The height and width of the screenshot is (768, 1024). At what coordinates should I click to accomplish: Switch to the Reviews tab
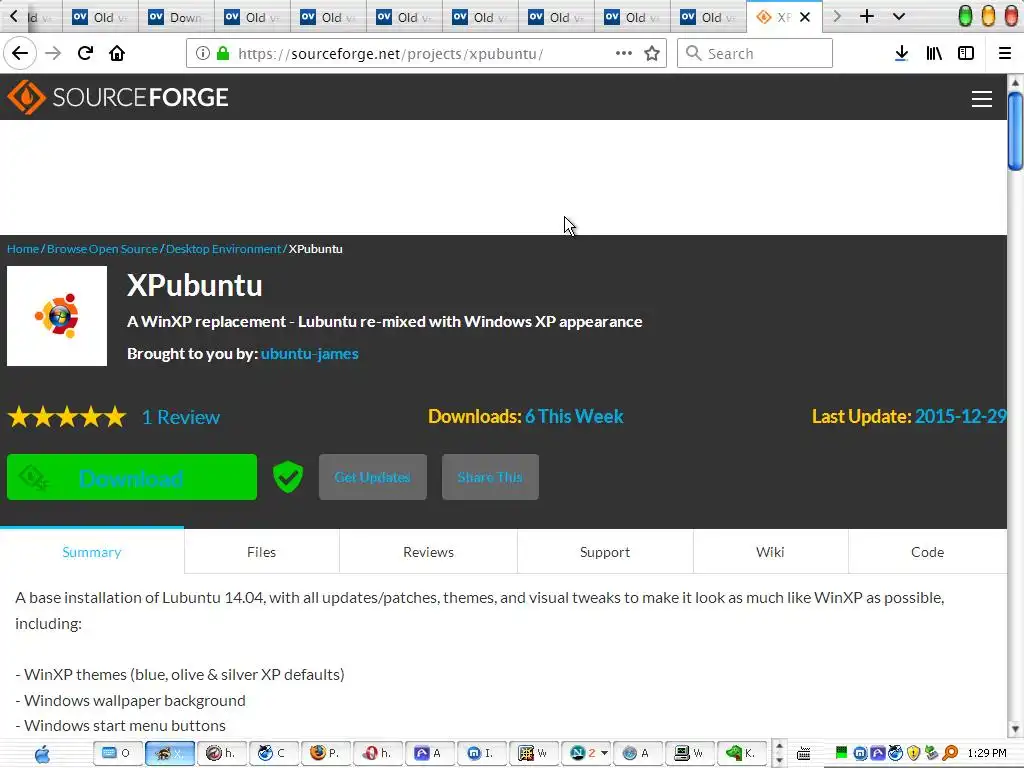pyautogui.click(x=428, y=552)
